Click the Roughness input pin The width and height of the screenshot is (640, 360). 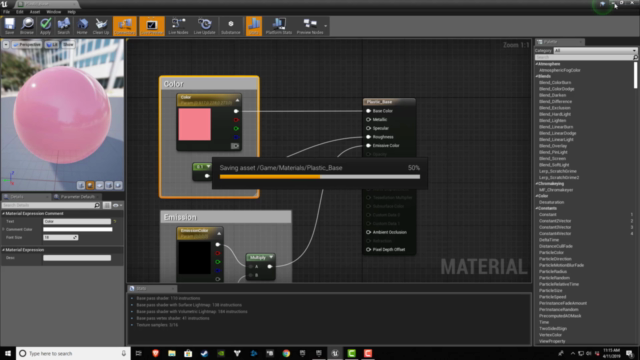(x=368, y=137)
